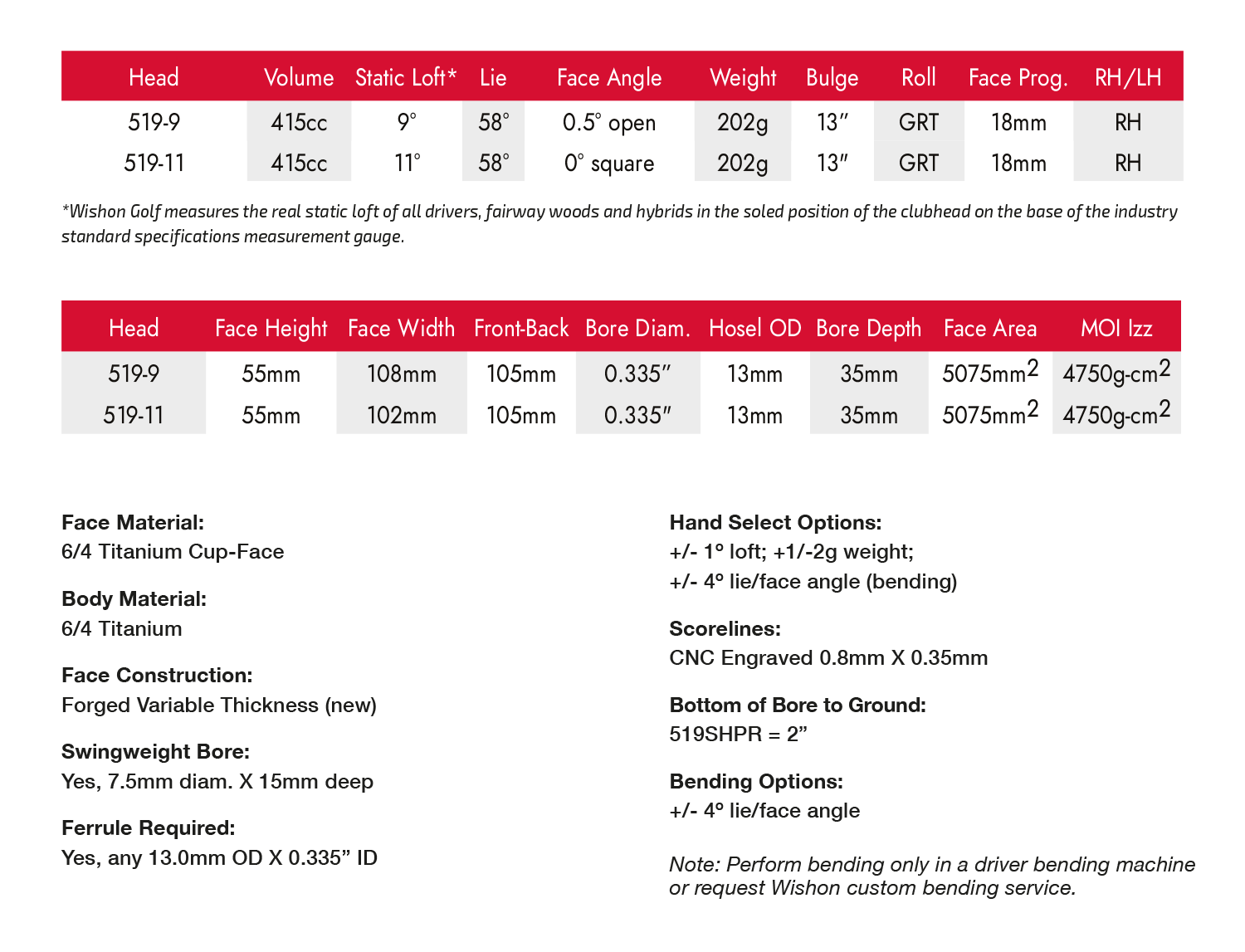The height and width of the screenshot is (952, 1245).
Task: Click the '55mm' face height for 519-9
Action: [x=271, y=373]
